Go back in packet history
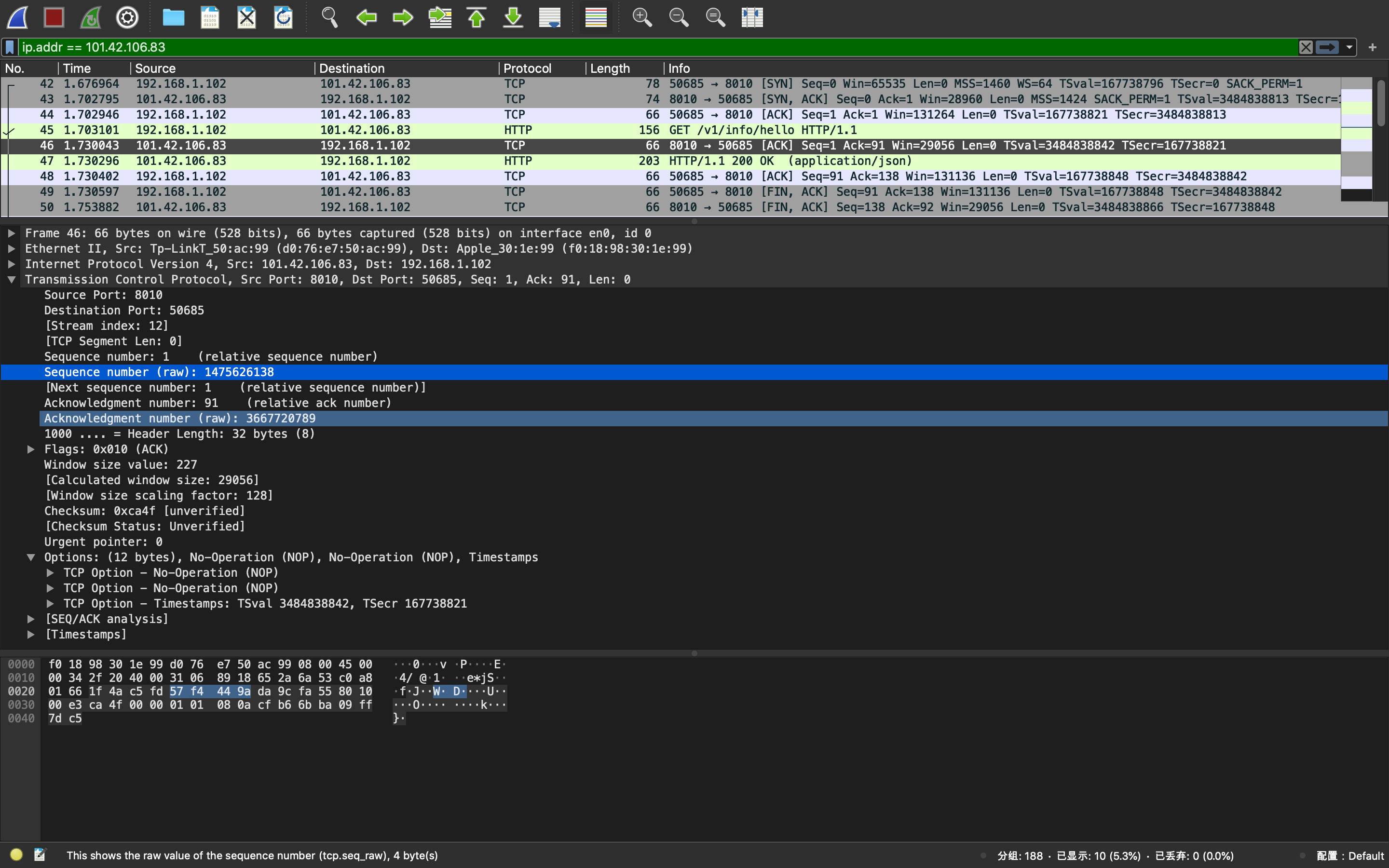1389x868 pixels. pyautogui.click(x=366, y=17)
